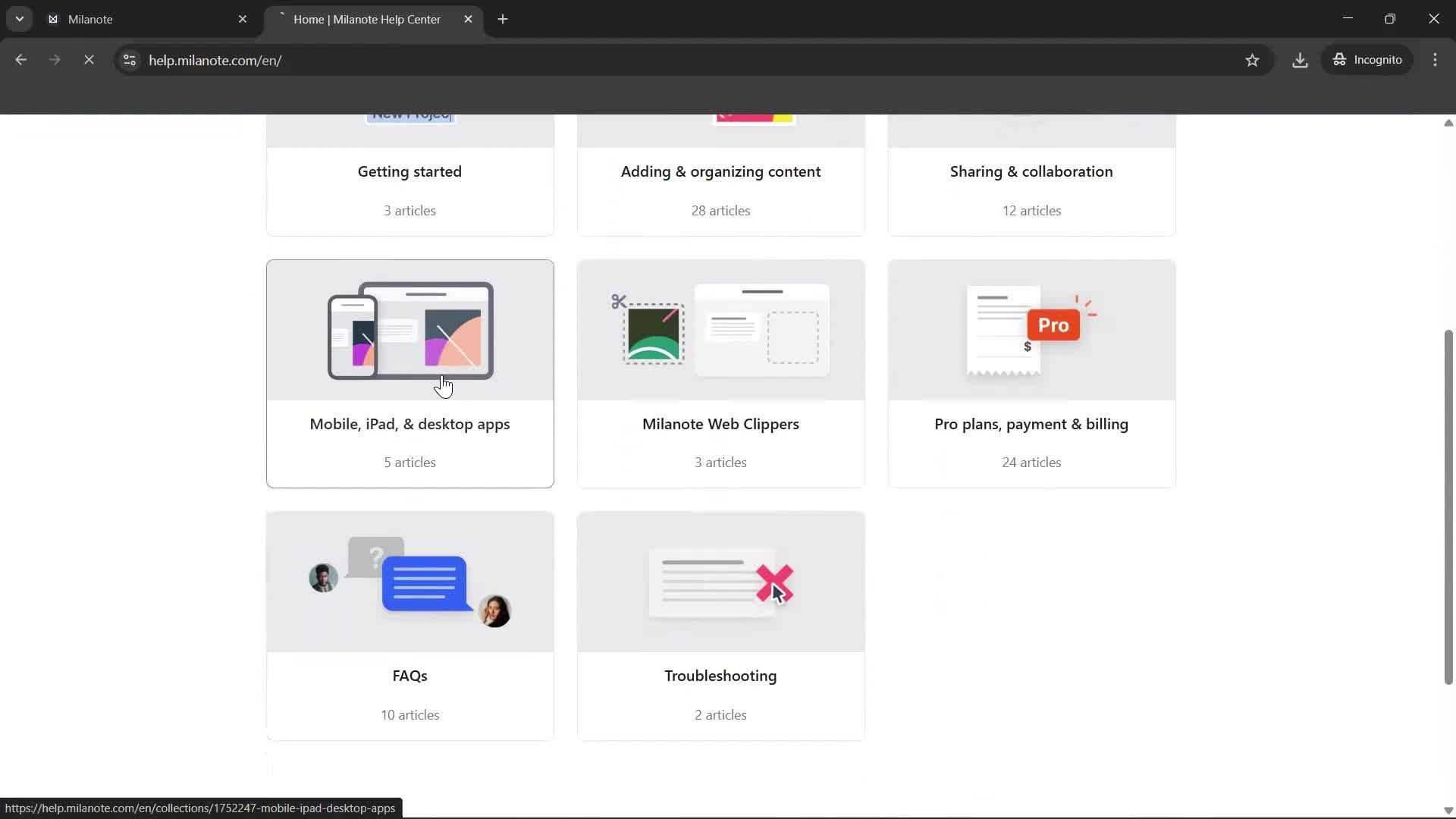Viewport: 1456px width, 819px height.
Task: Open the Milanote Web Clippers card thumbnail
Action: (720, 330)
